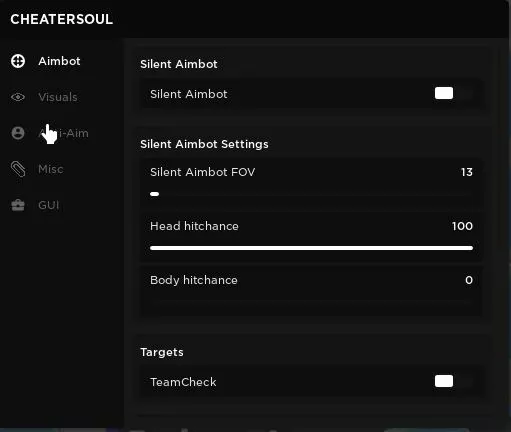The image size is (511, 432).
Task: Click the Body hitchance slider track
Action: click(311, 302)
